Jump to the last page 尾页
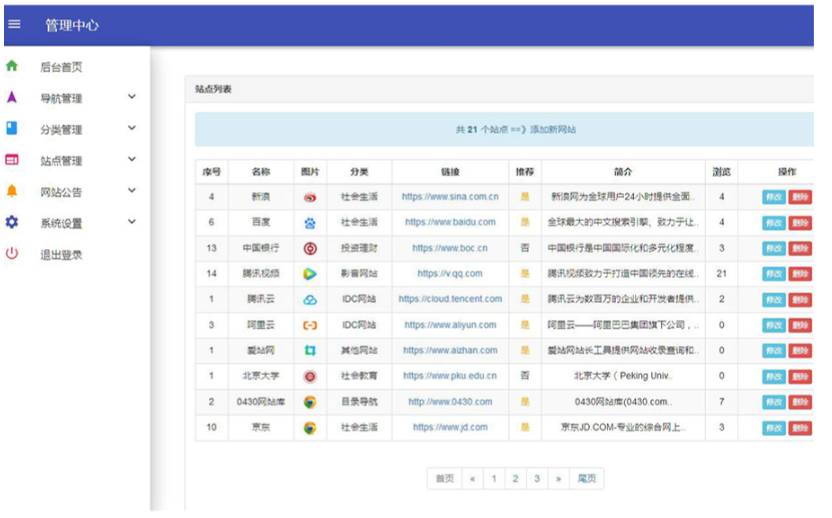 [587, 479]
